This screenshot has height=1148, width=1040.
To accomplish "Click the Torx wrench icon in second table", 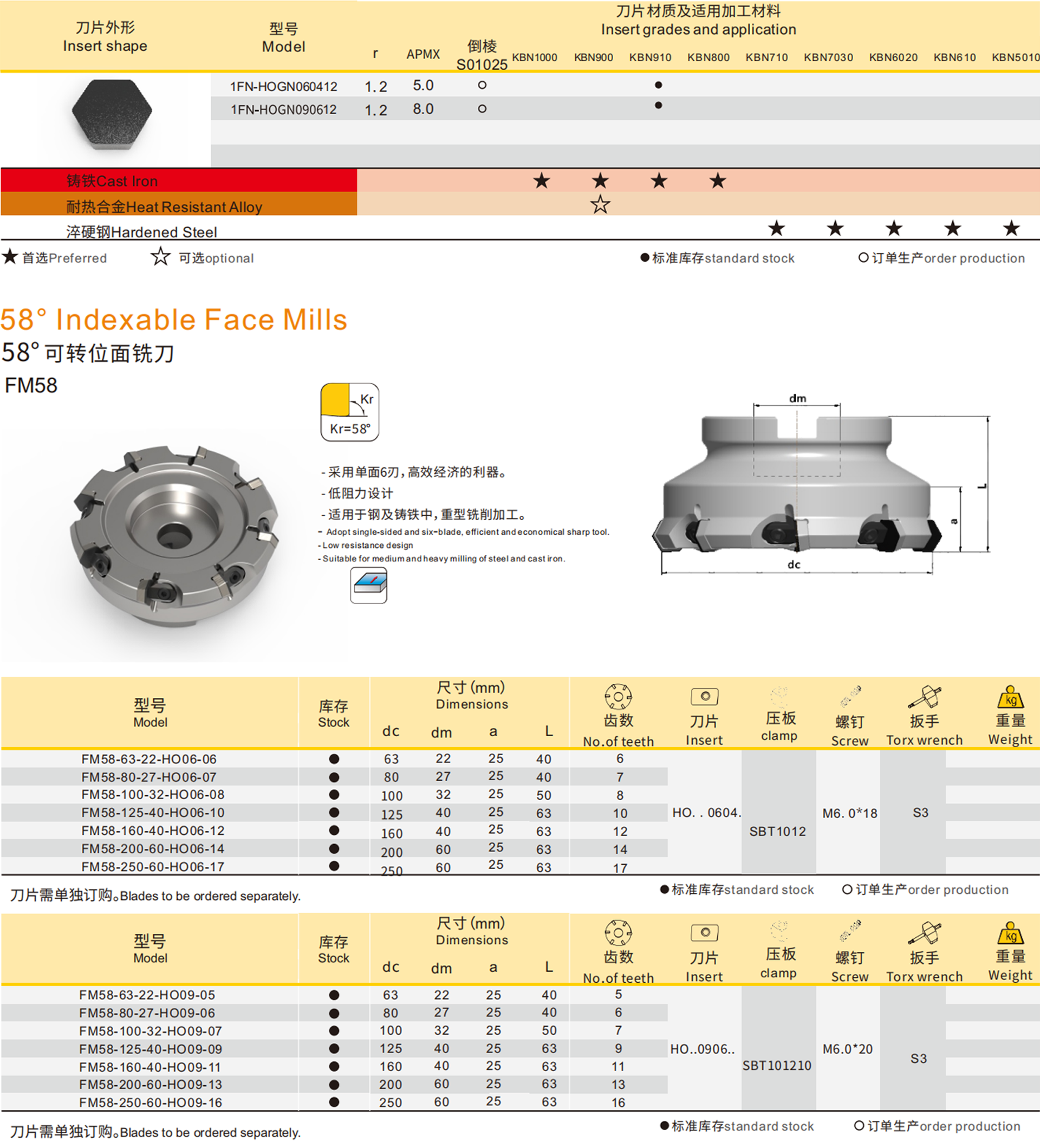I will point(924,933).
